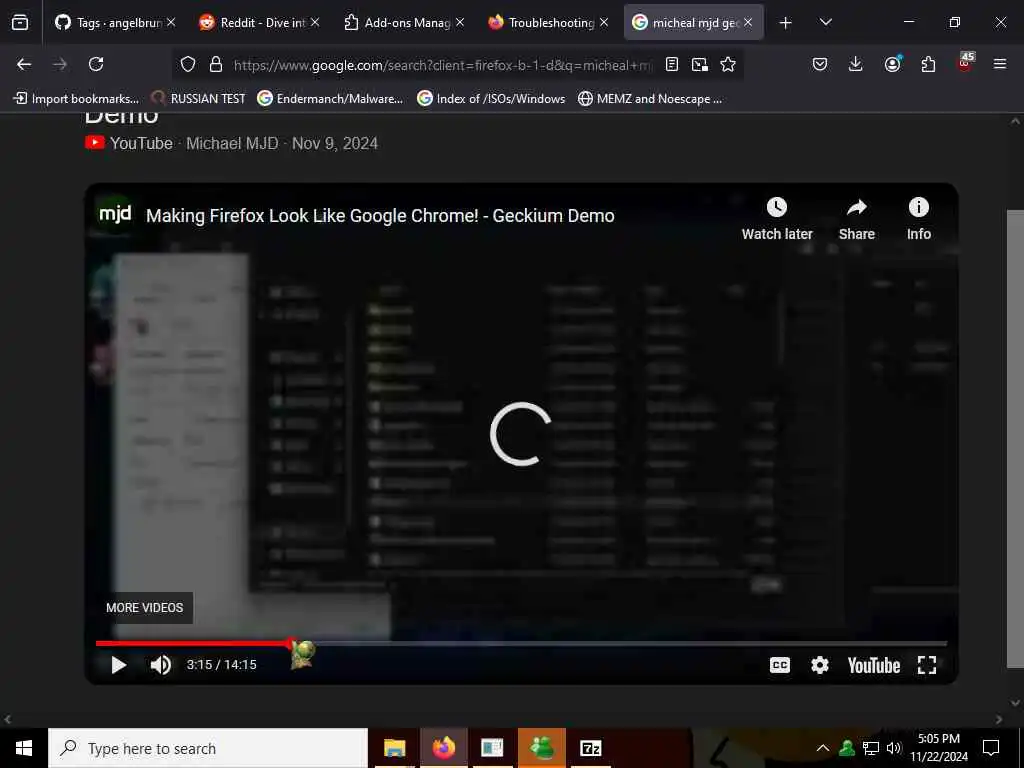Open Firefox from the taskbar

tap(443, 748)
